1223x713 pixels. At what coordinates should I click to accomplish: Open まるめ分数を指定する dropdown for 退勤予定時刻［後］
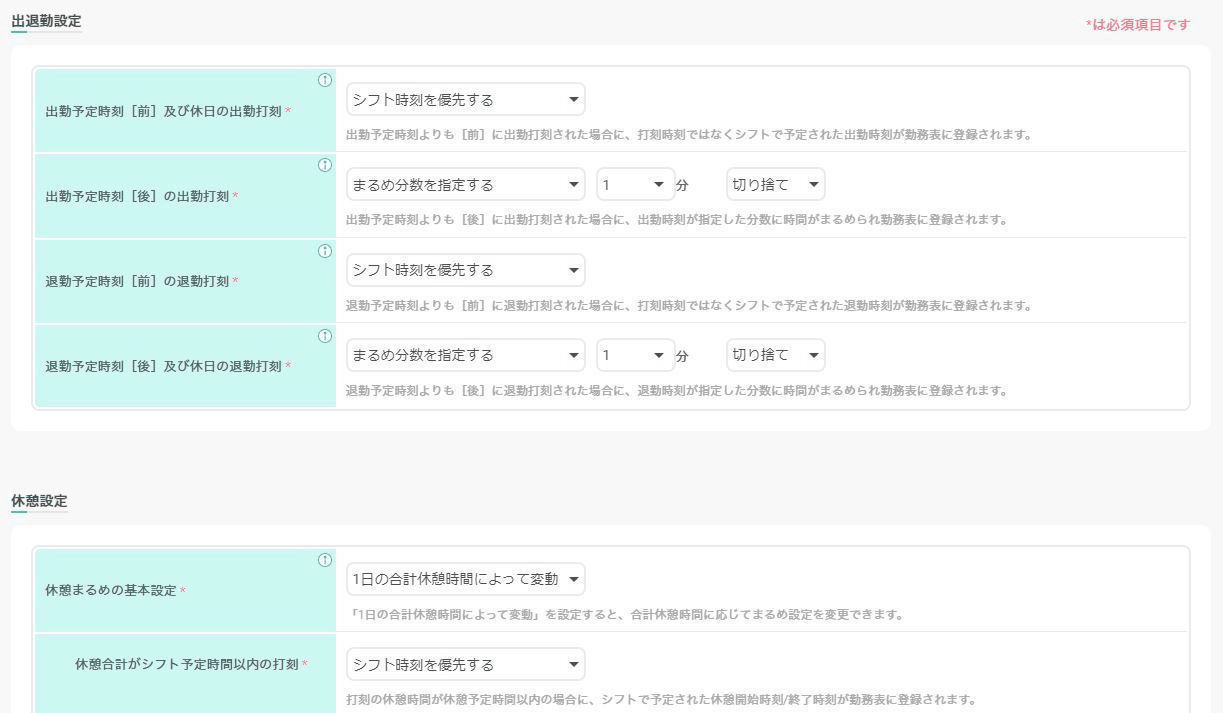(465, 355)
